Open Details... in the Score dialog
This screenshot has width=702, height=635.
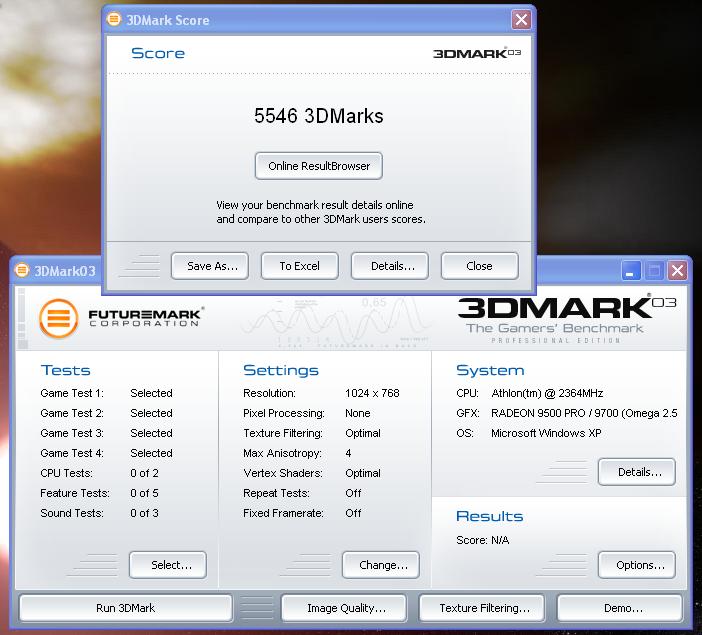(x=389, y=266)
